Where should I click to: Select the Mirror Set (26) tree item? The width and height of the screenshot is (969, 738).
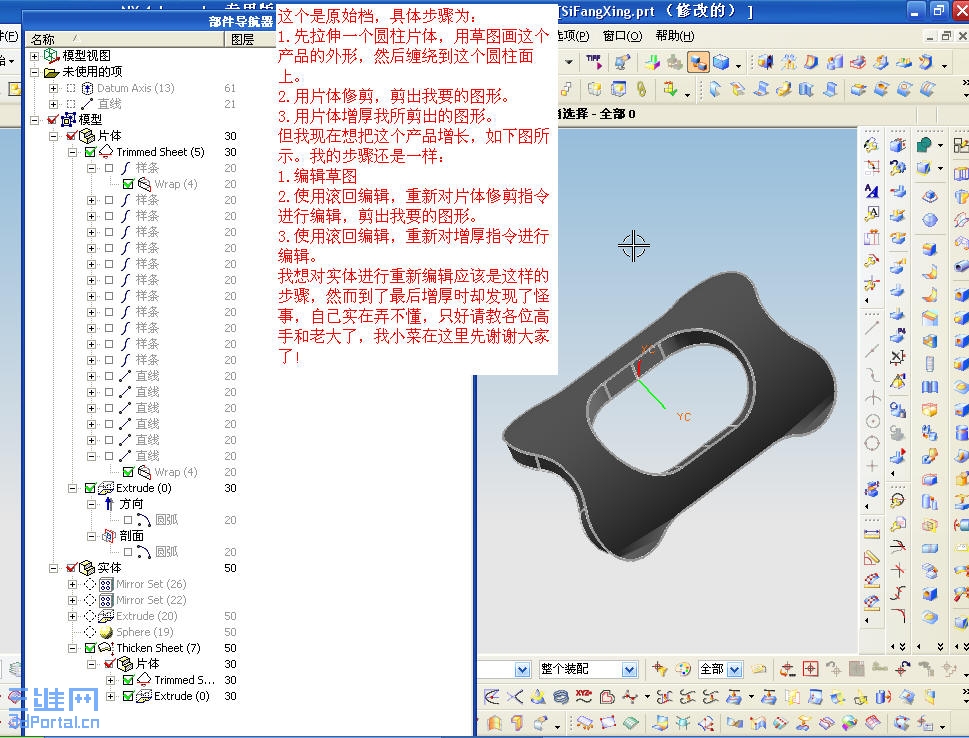tap(151, 584)
